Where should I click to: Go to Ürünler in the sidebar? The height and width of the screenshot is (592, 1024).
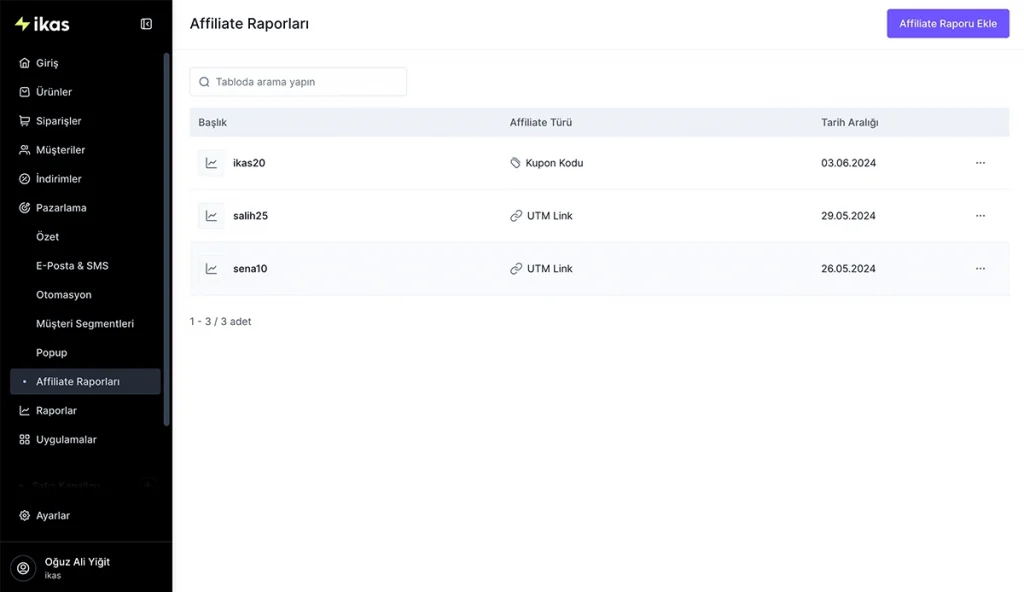[53, 92]
